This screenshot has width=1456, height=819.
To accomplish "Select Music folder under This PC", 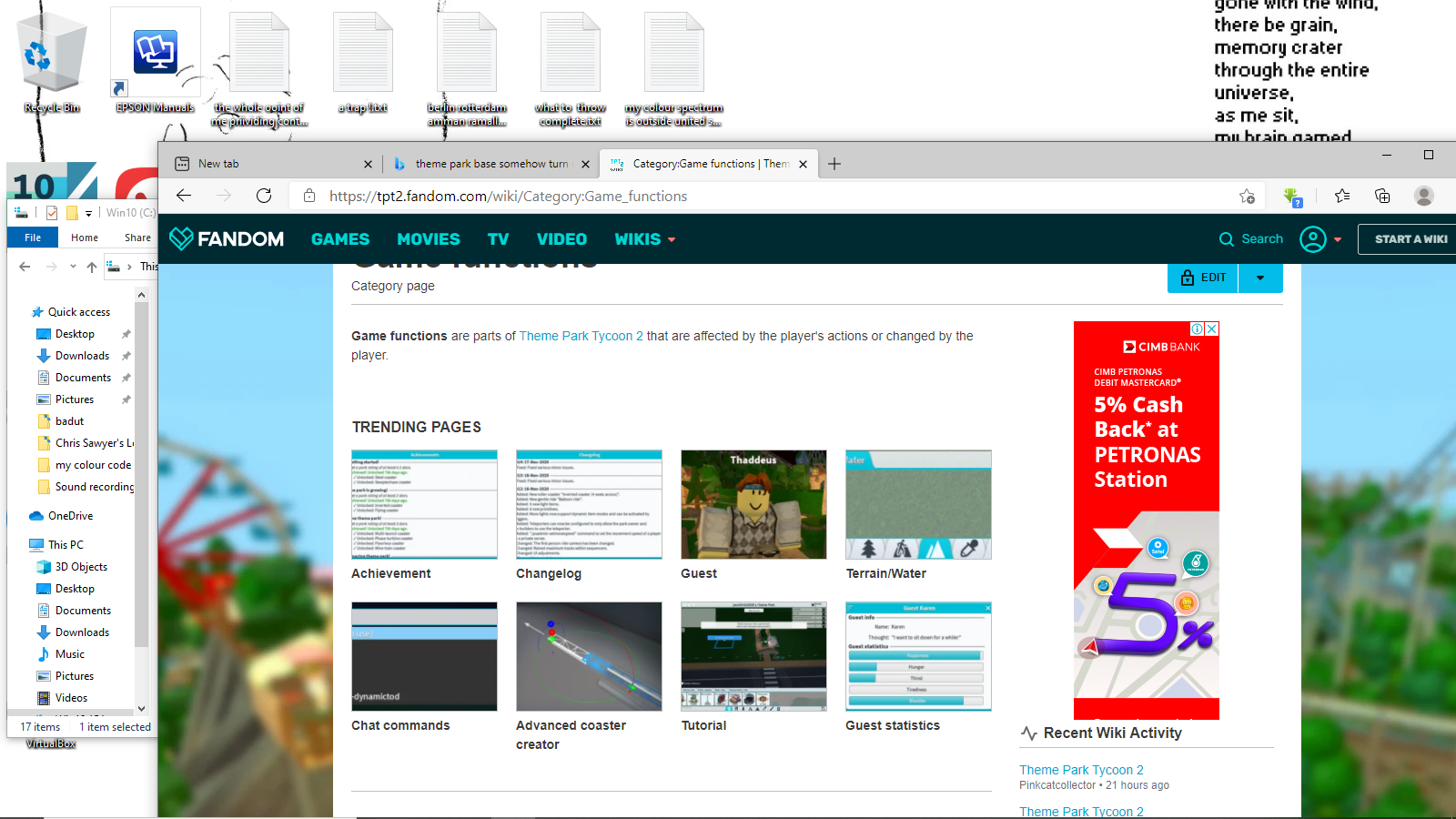I will (69, 654).
